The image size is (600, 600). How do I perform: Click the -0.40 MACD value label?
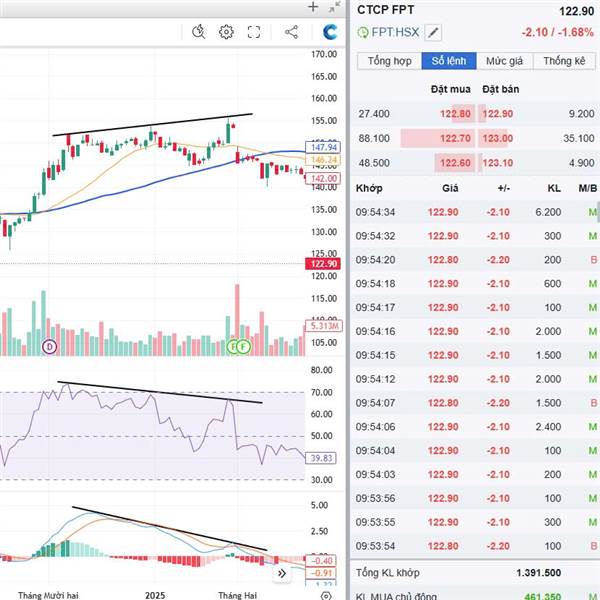(x=321, y=561)
